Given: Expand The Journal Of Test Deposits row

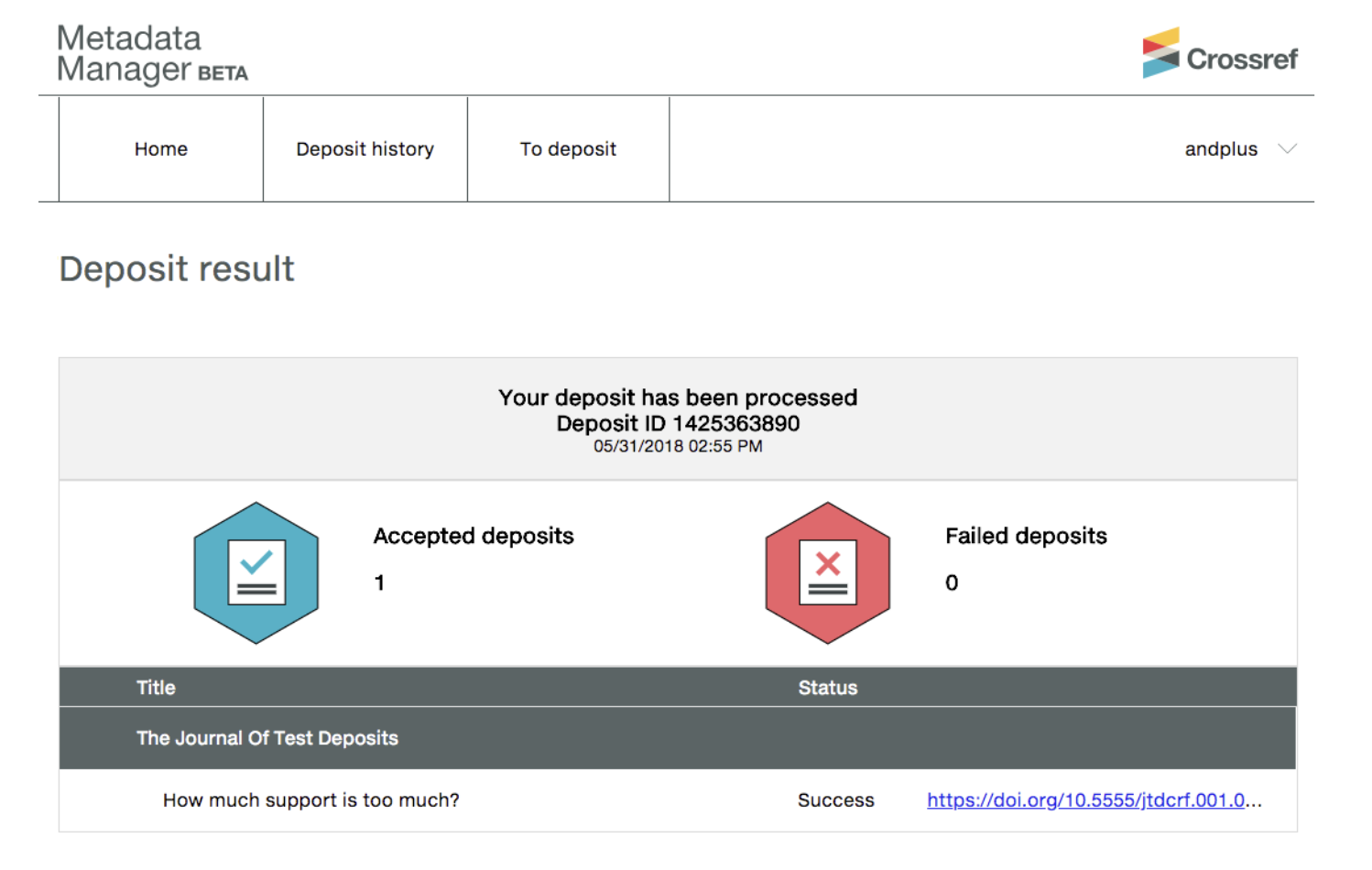Looking at the screenshot, I should click(x=267, y=738).
